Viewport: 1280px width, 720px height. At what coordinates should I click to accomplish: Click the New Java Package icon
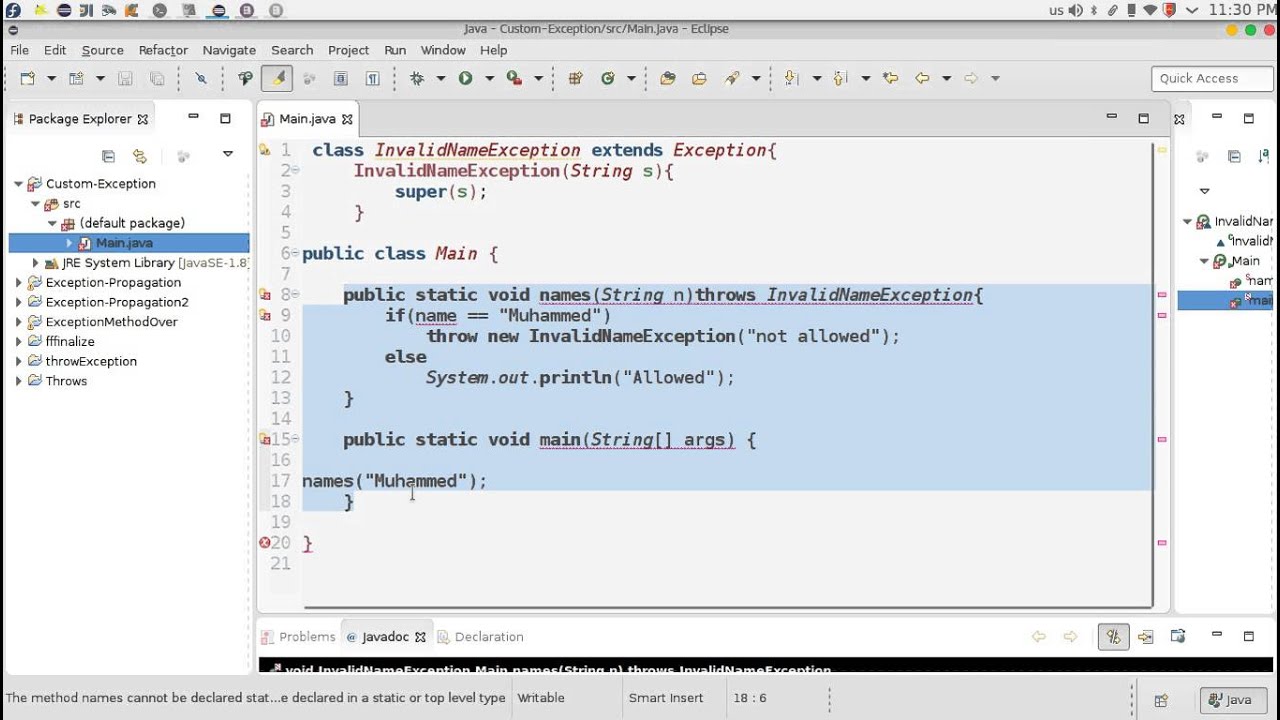tap(575, 78)
